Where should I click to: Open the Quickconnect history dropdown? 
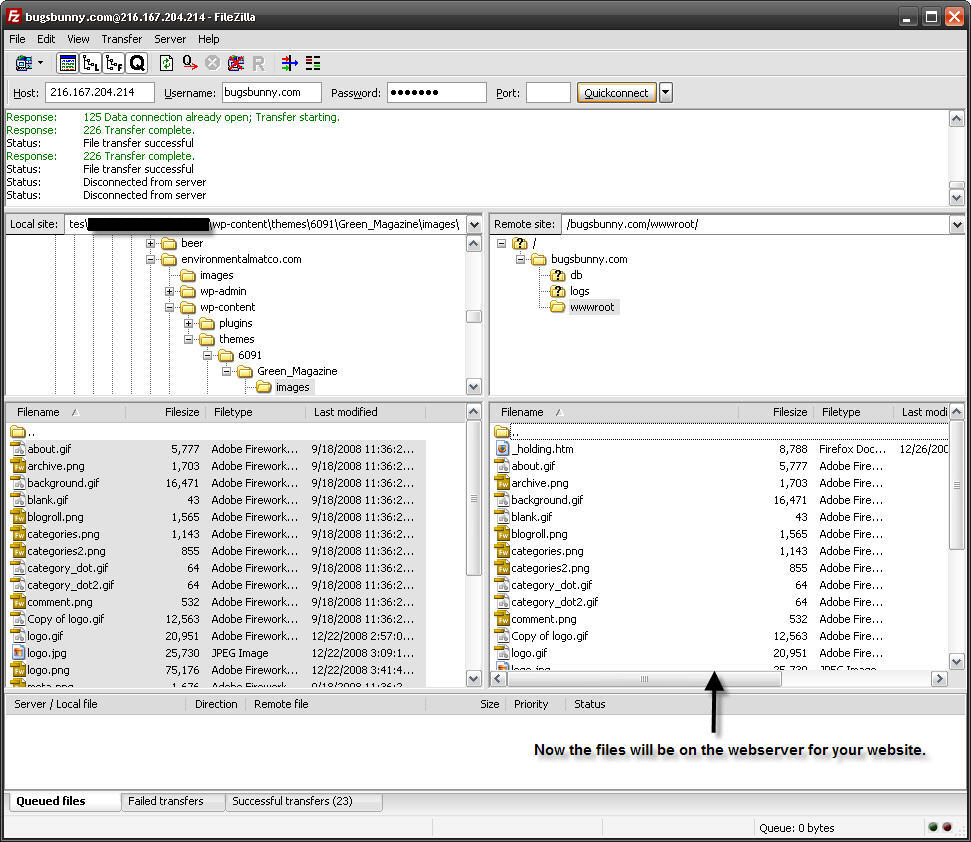[x=666, y=93]
